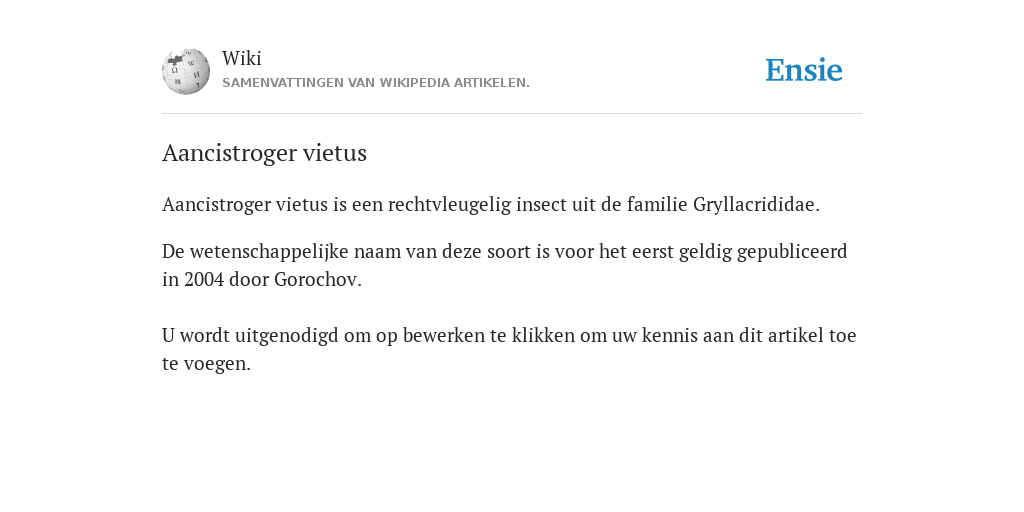The width and height of the screenshot is (1024, 512).
Task: Click the word "rechtvleugelig" in the description
Action: point(449,204)
